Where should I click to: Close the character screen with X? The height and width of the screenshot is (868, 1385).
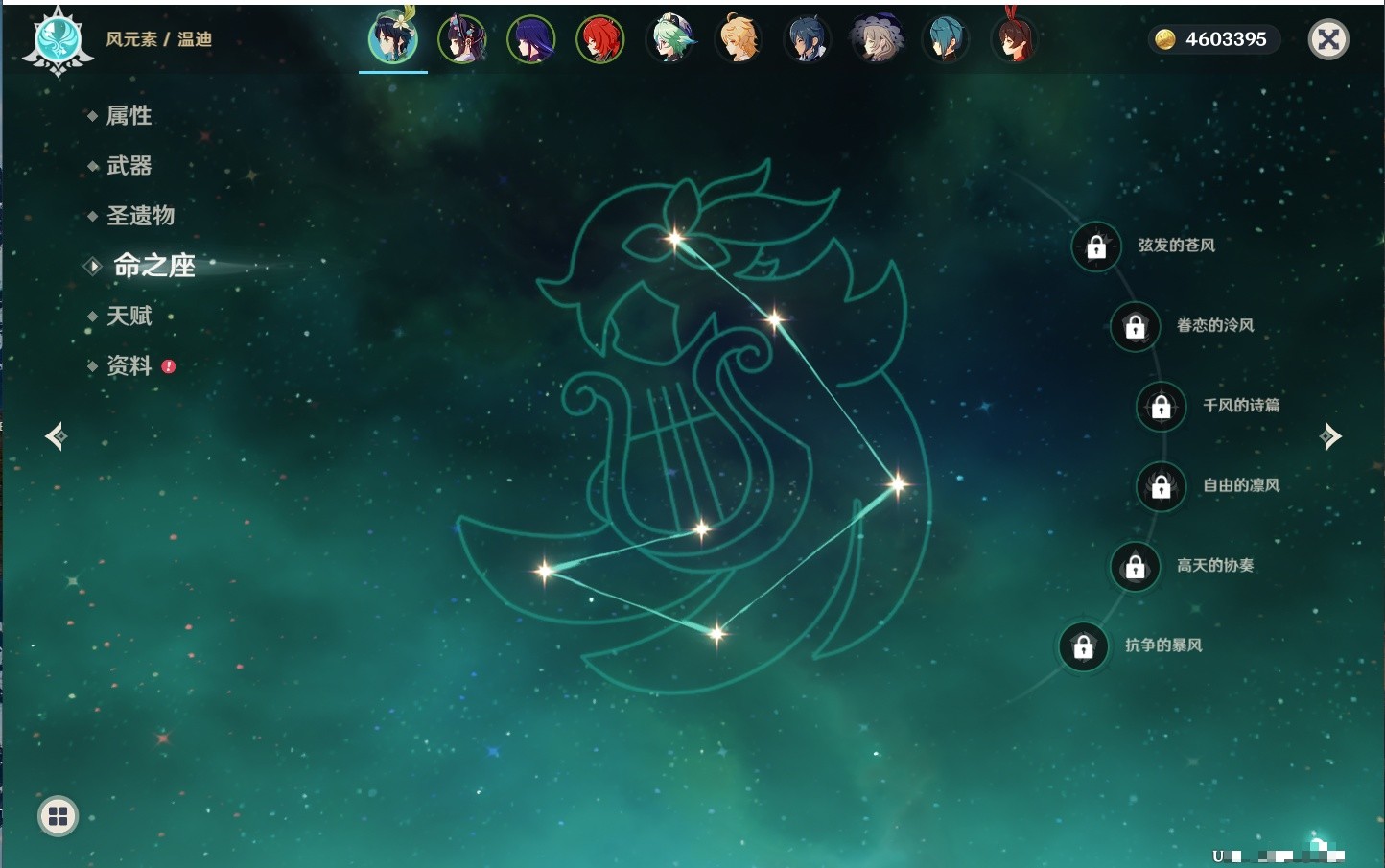point(1328,39)
